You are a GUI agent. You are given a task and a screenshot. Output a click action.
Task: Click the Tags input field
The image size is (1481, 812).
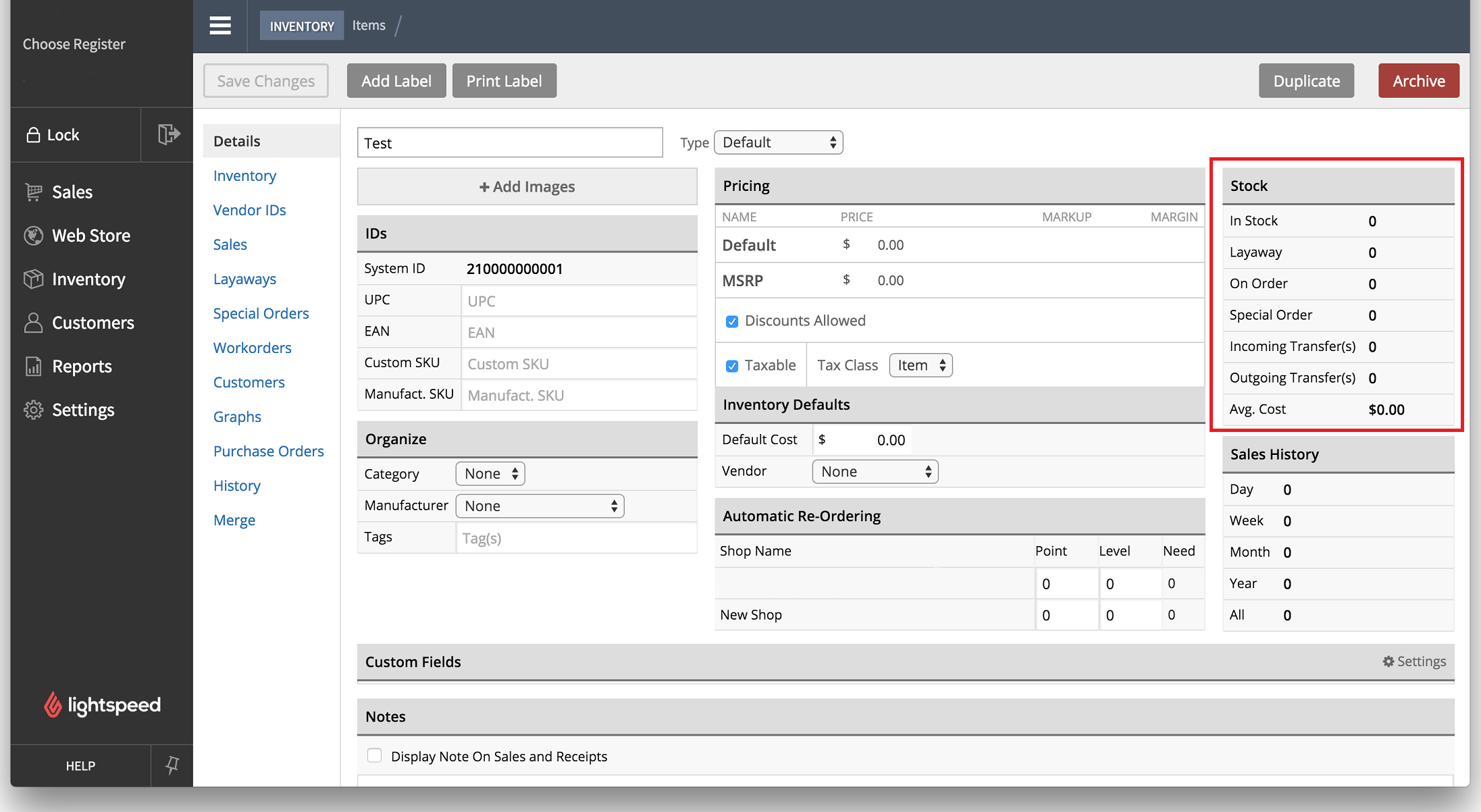[576, 538]
